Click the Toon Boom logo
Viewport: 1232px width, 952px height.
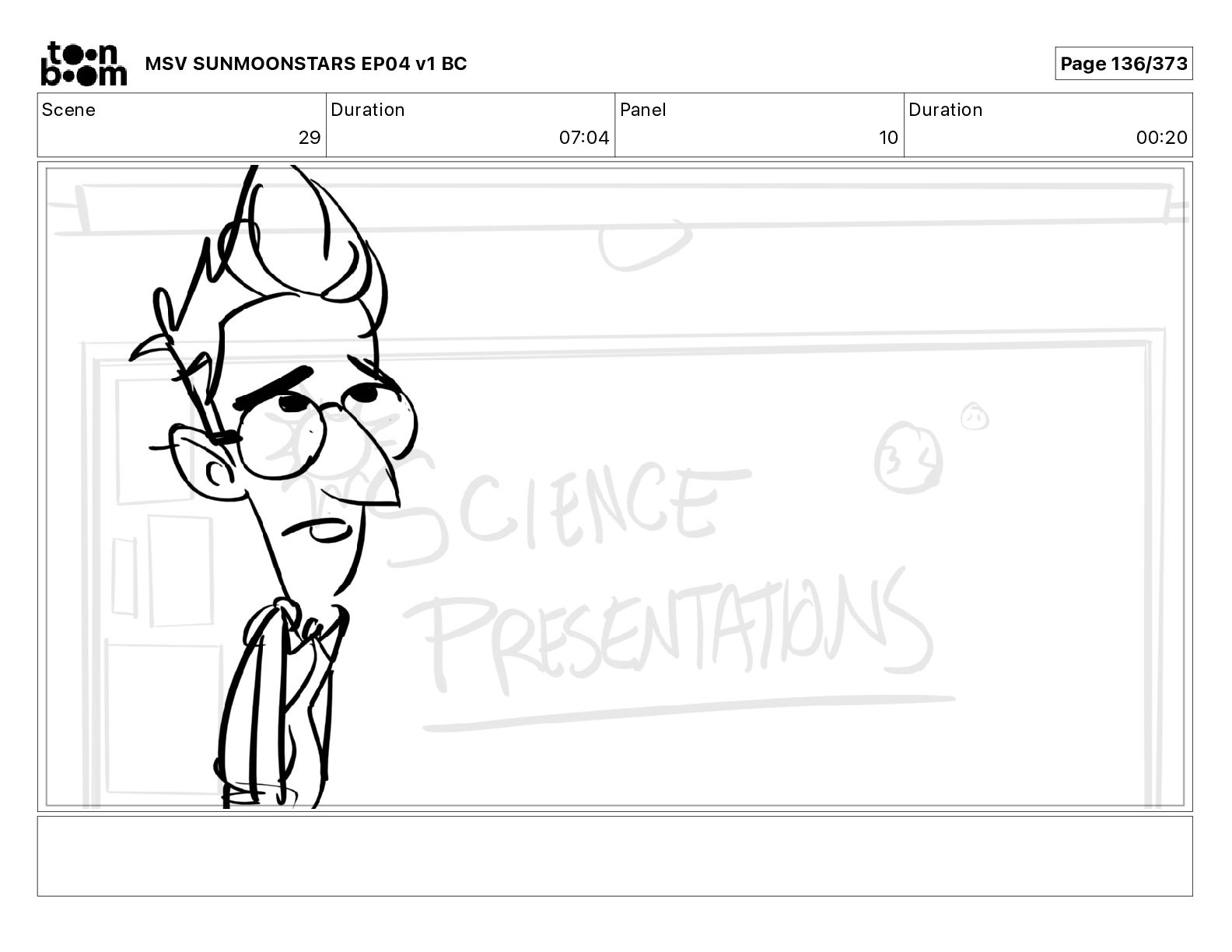(83, 64)
